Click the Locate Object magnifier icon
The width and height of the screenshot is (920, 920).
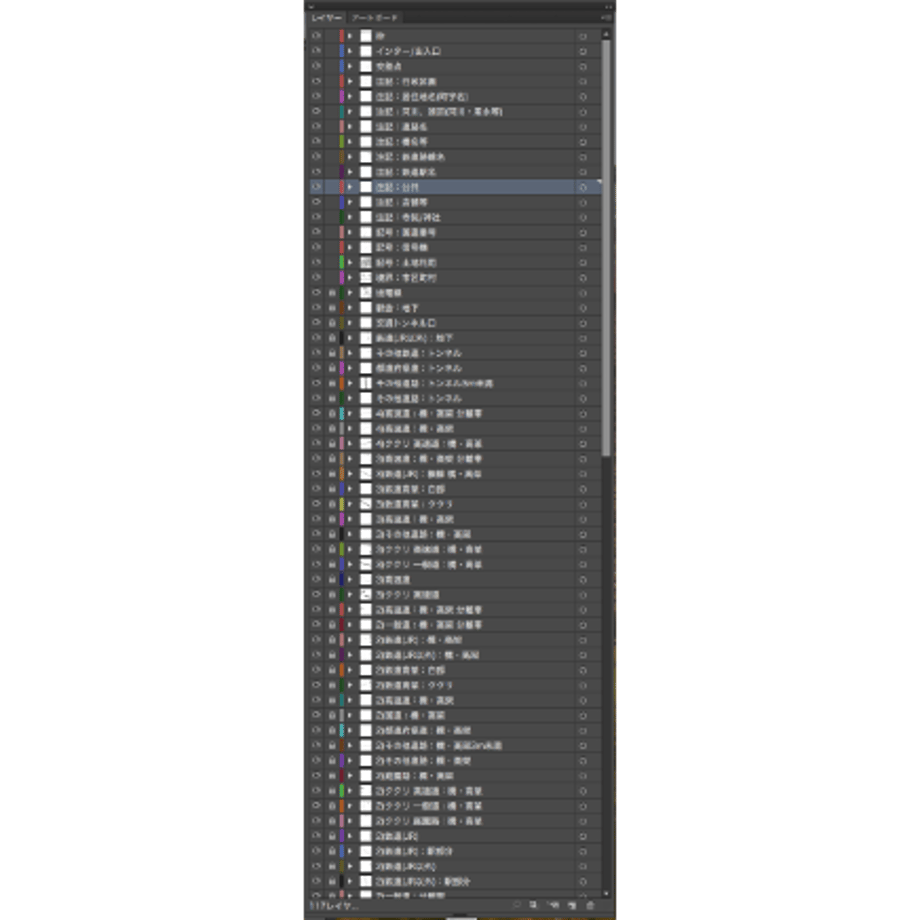pos(516,905)
